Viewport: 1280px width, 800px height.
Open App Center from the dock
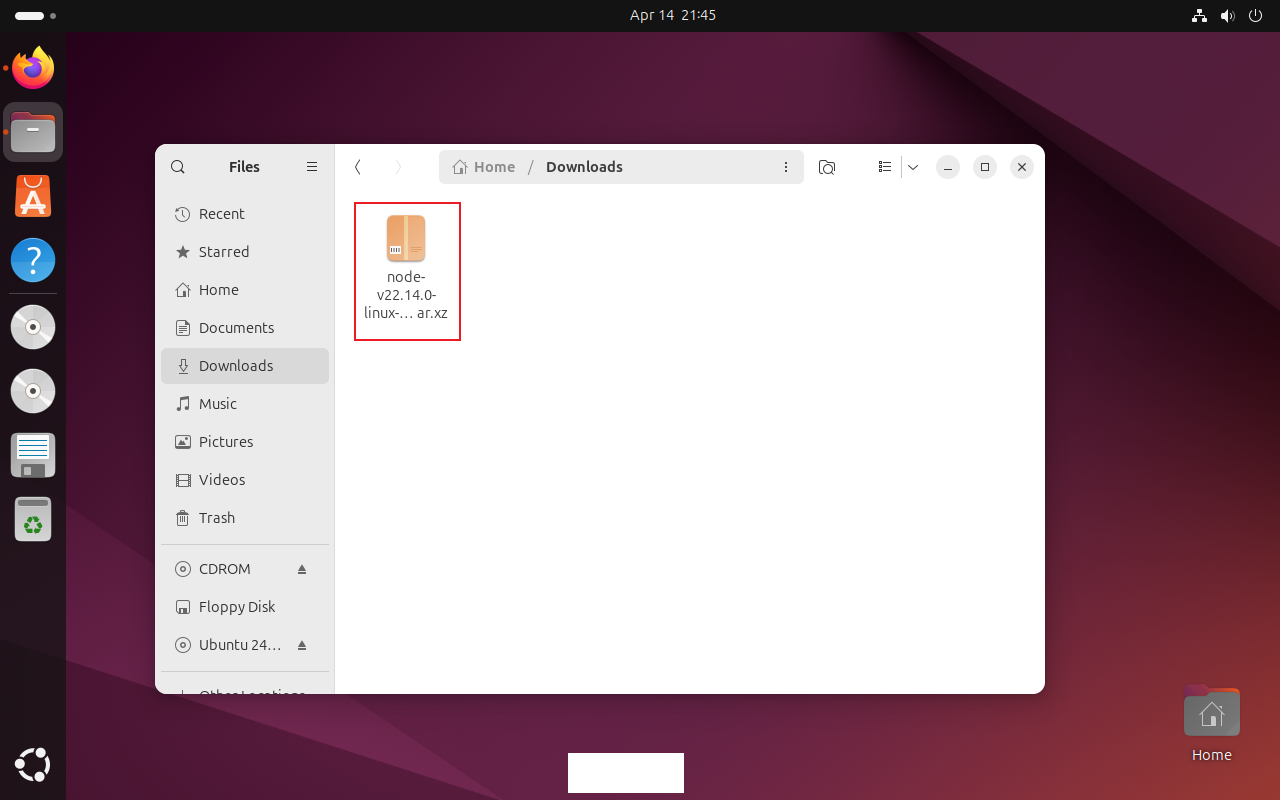point(32,195)
